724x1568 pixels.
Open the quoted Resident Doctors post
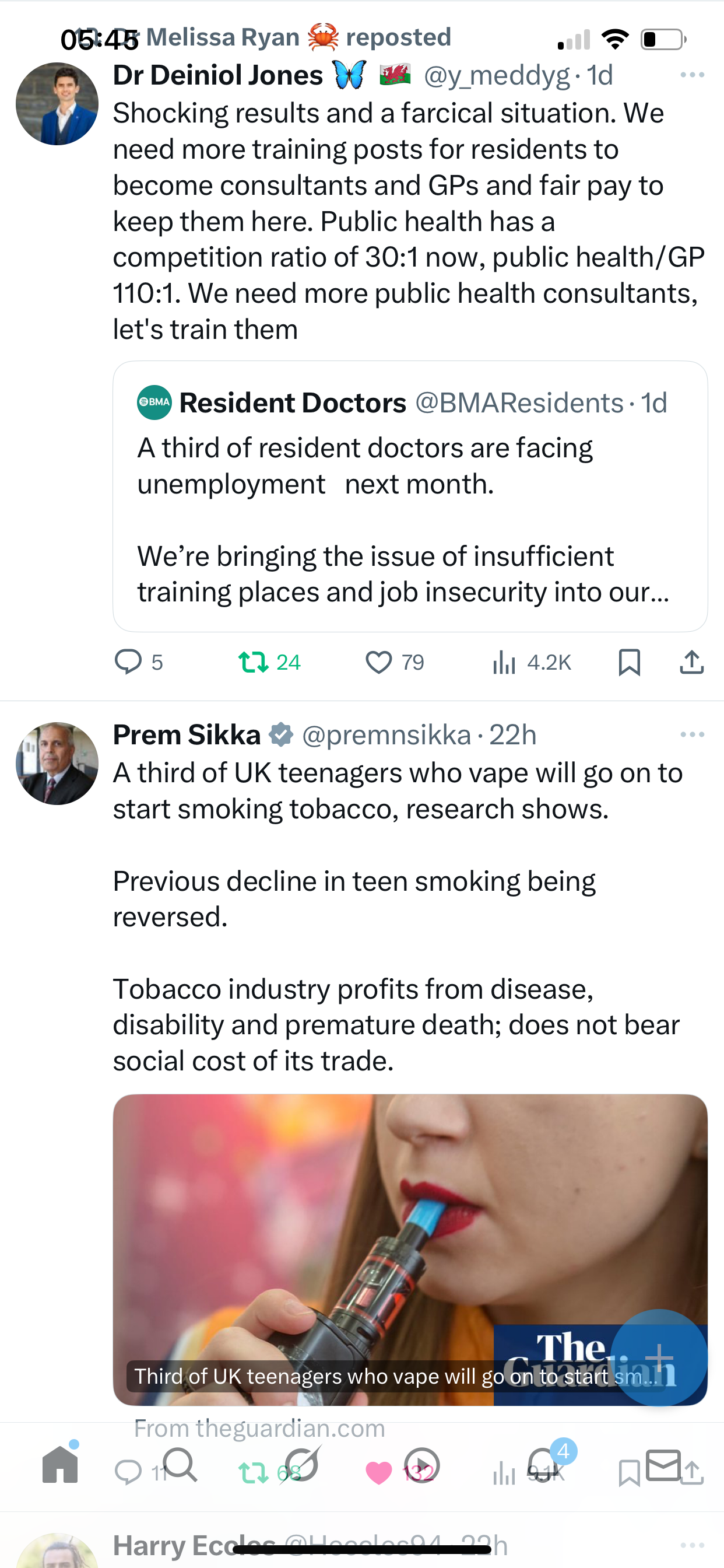410,496
